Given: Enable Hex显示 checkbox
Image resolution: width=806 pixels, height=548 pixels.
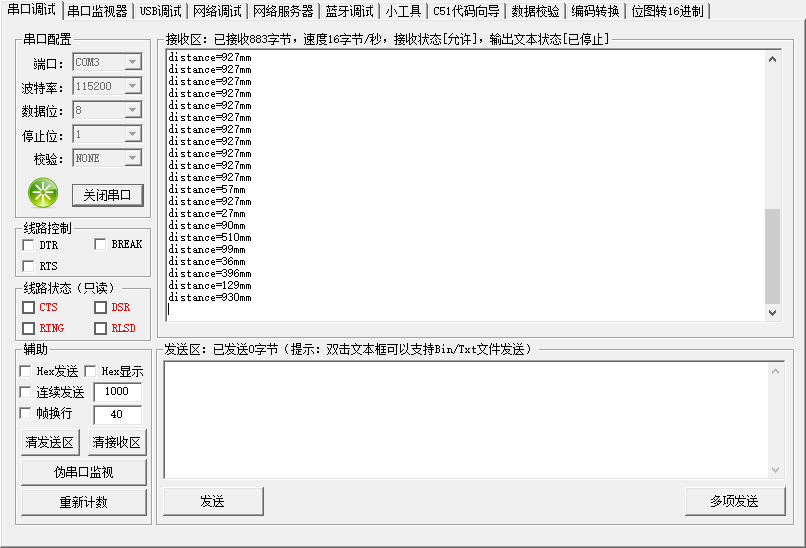Looking at the screenshot, I should [x=90, y=371].
